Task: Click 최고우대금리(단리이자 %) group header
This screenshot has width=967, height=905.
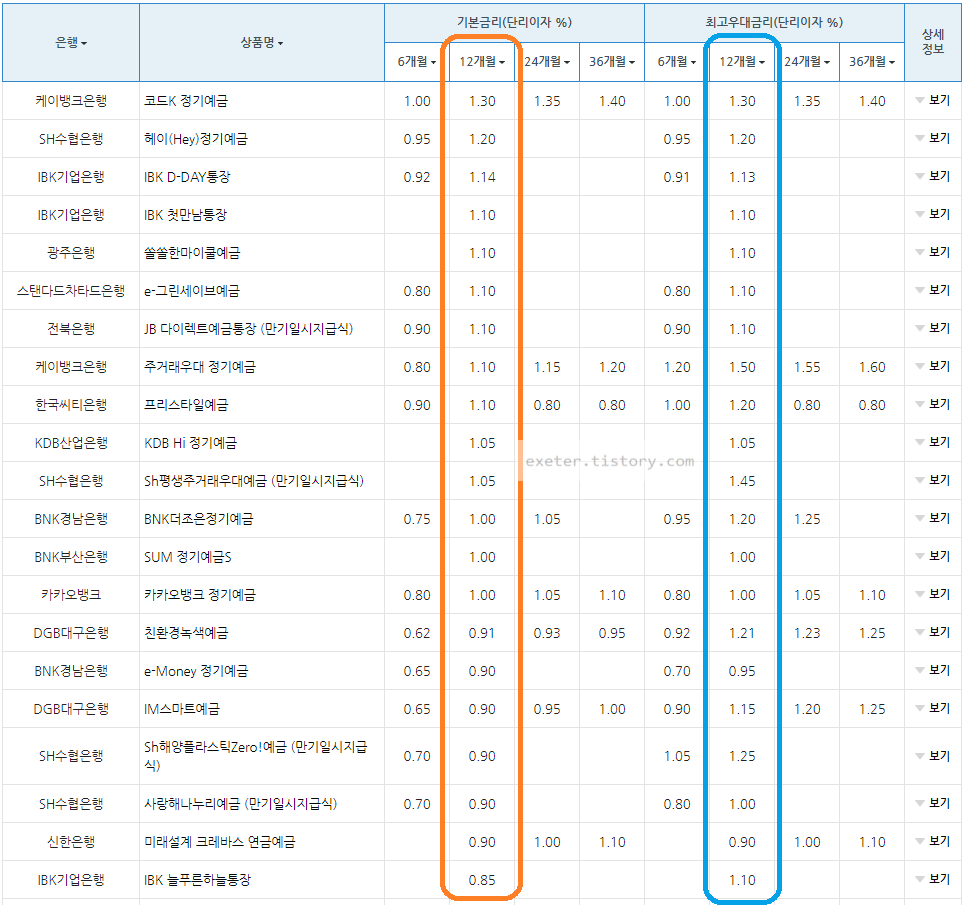Action: pos(774,22)
